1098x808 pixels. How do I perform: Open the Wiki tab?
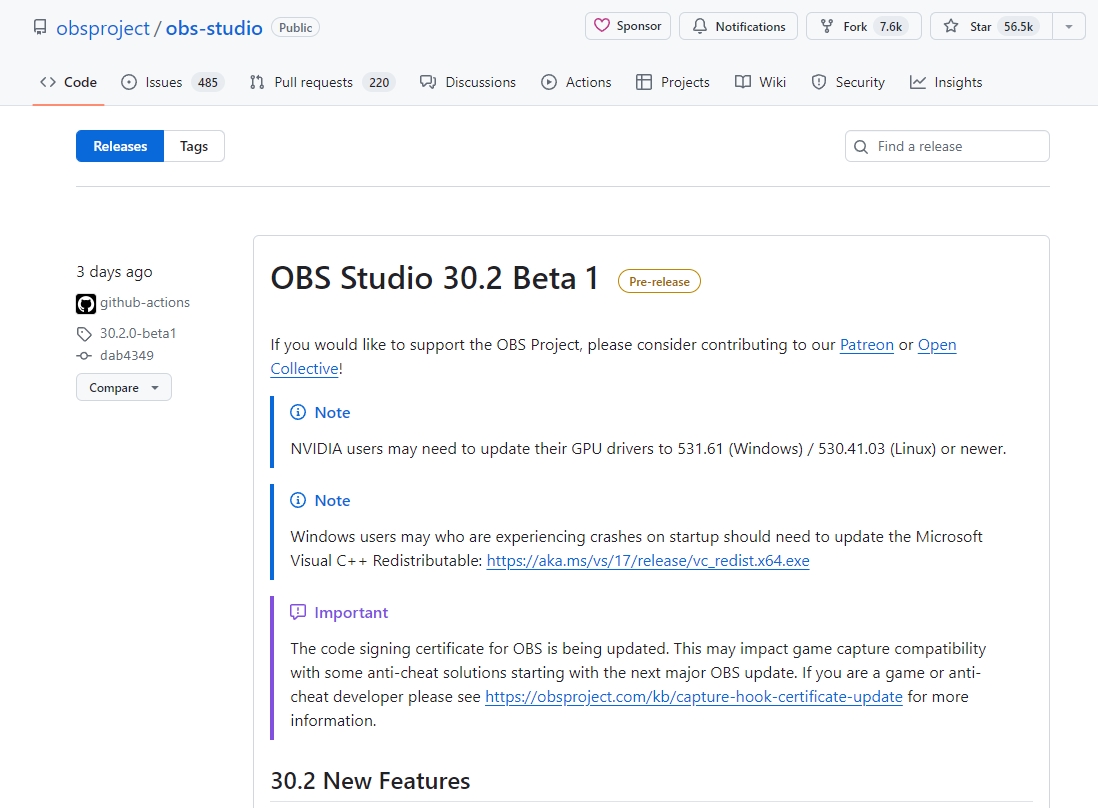[x=760, y=82]
